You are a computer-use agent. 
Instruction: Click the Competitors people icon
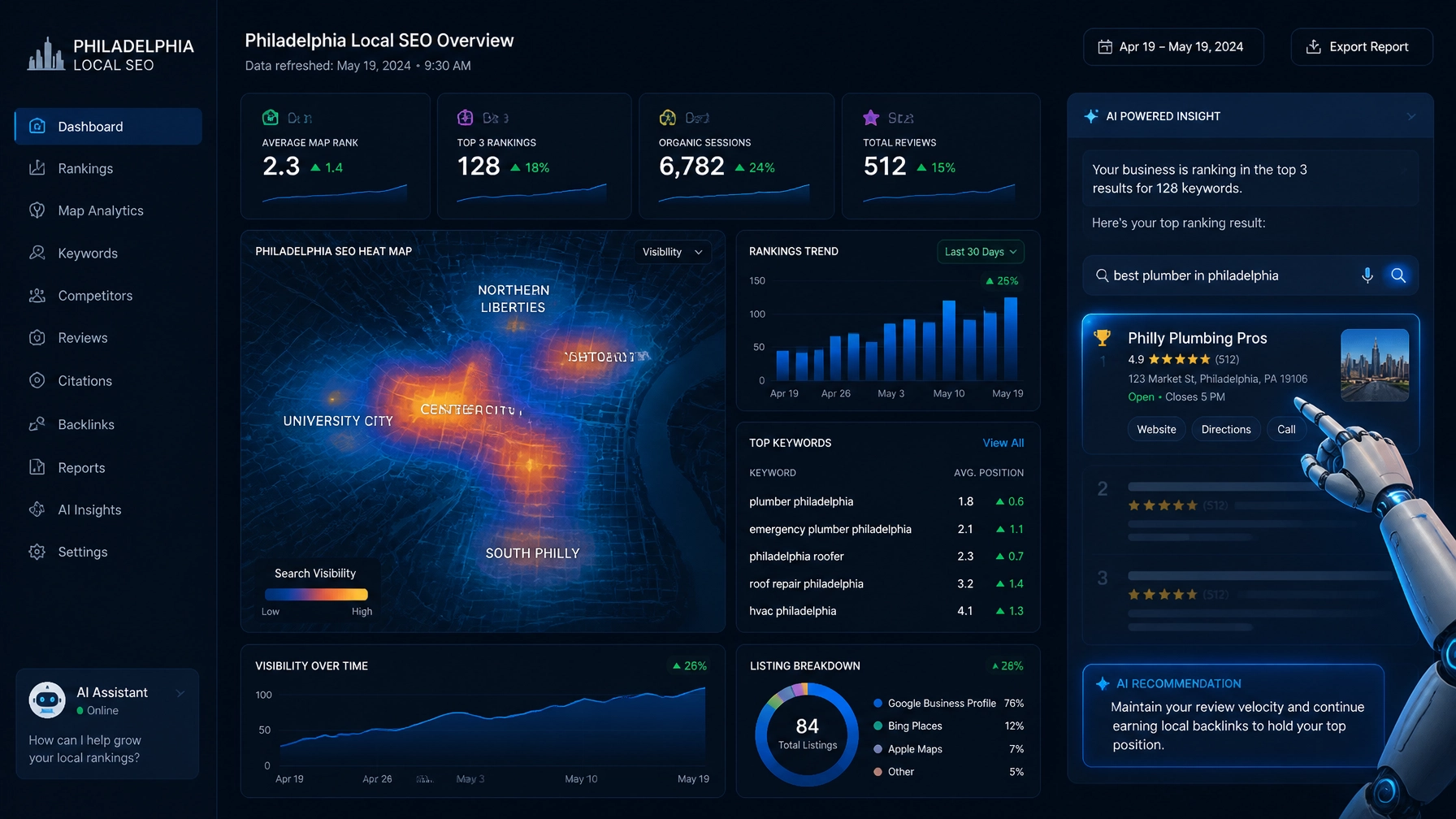[x=37, y=296]
